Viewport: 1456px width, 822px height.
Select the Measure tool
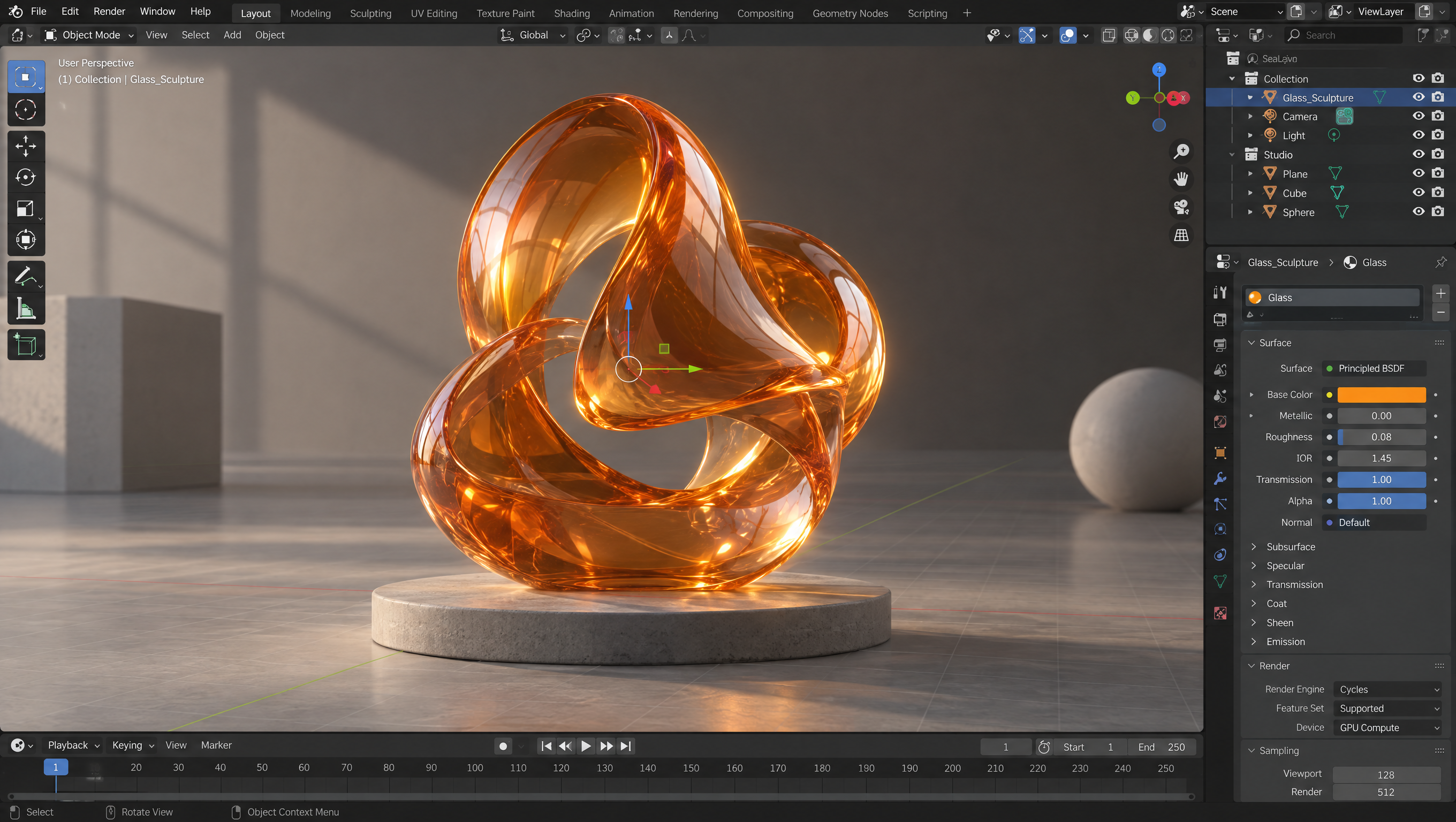point(26,308)
